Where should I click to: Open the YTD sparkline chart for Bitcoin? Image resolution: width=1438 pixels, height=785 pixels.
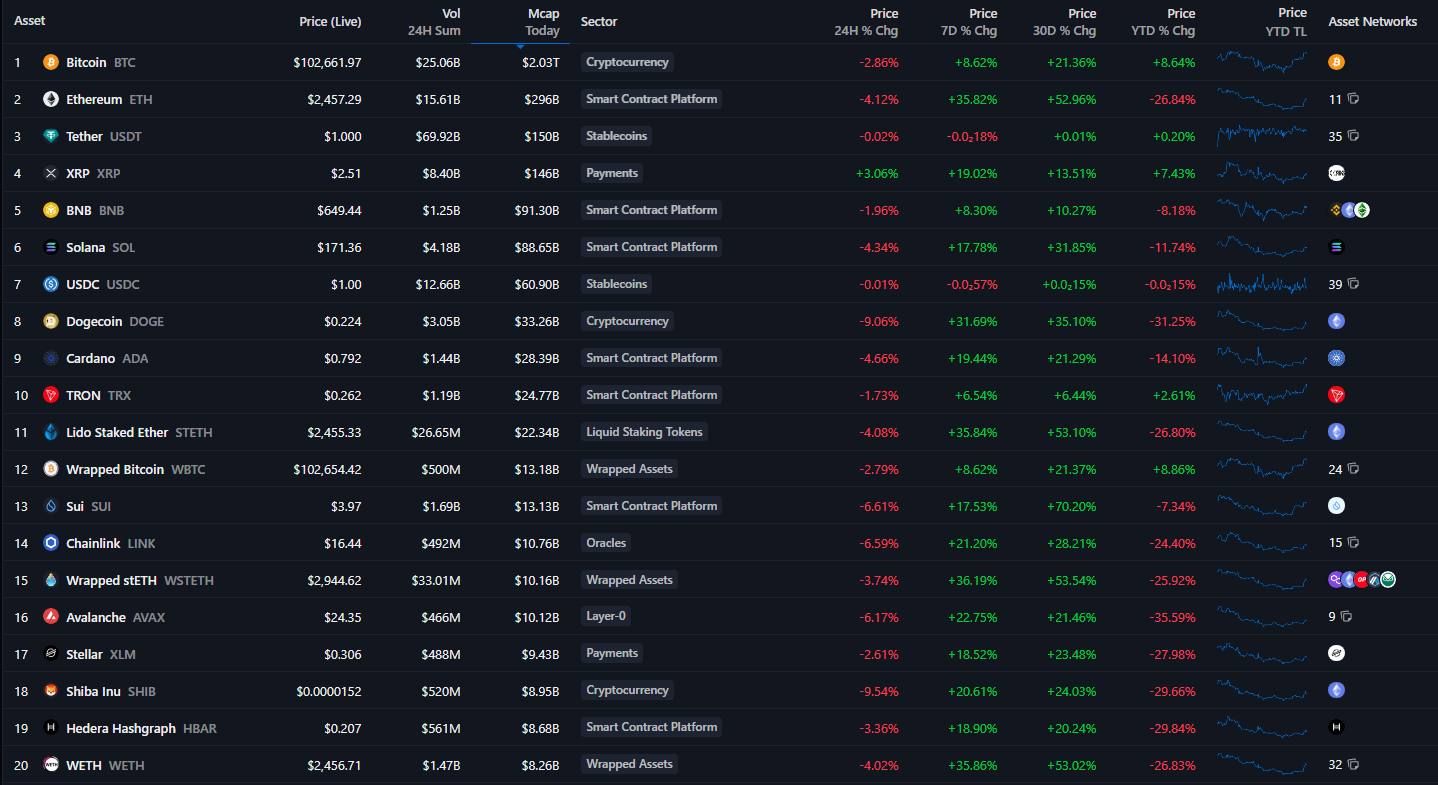1262,62
